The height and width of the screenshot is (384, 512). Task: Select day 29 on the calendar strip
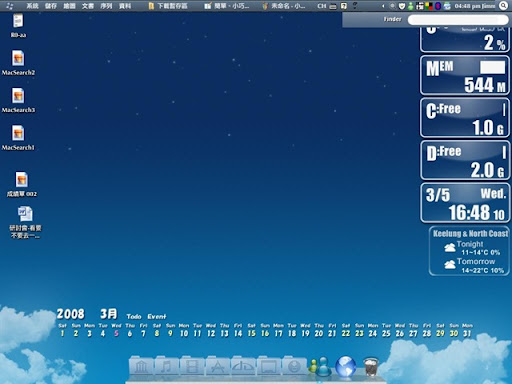440,333
